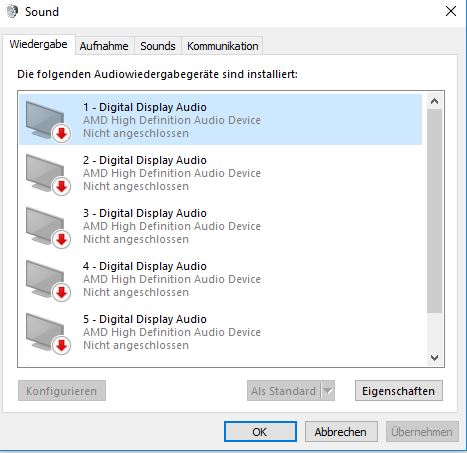Viewport: 467px width, 453px height.
Task: Select the 1 - Digital Display Audio monitor icon
Action: click(48, 121)
